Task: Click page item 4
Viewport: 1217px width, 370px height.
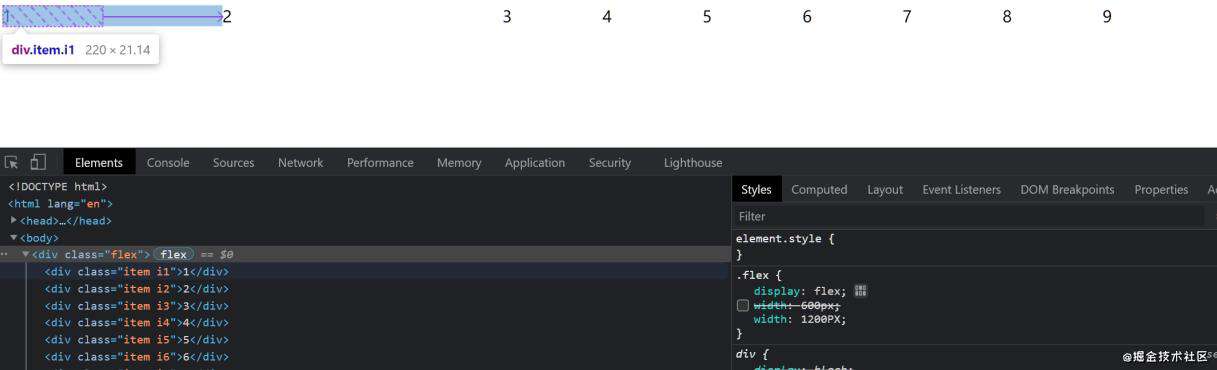Action: coord(607,16)
